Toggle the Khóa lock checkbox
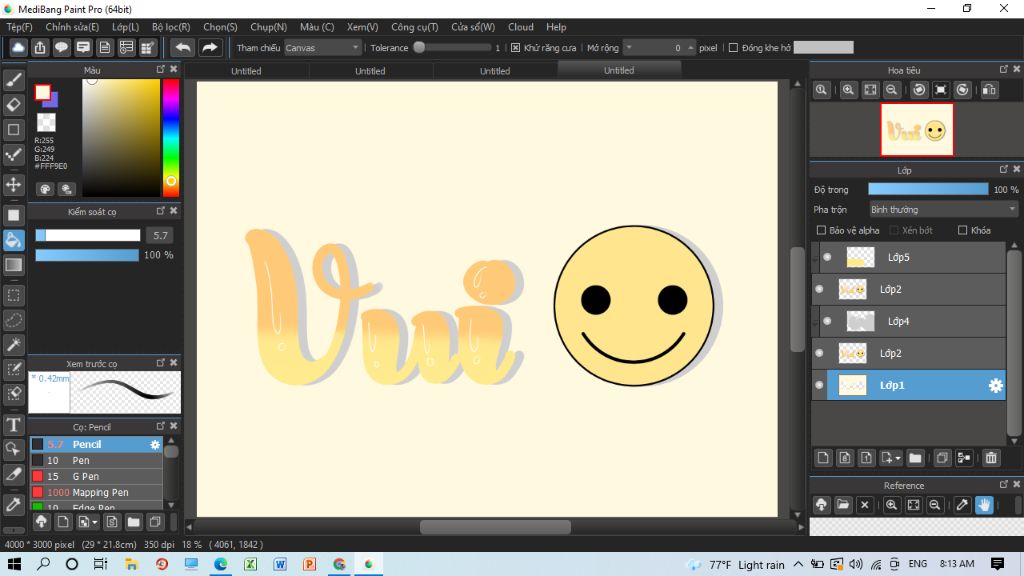Image resolution: width=1024 pixels, height=576 pixels. 962,231
